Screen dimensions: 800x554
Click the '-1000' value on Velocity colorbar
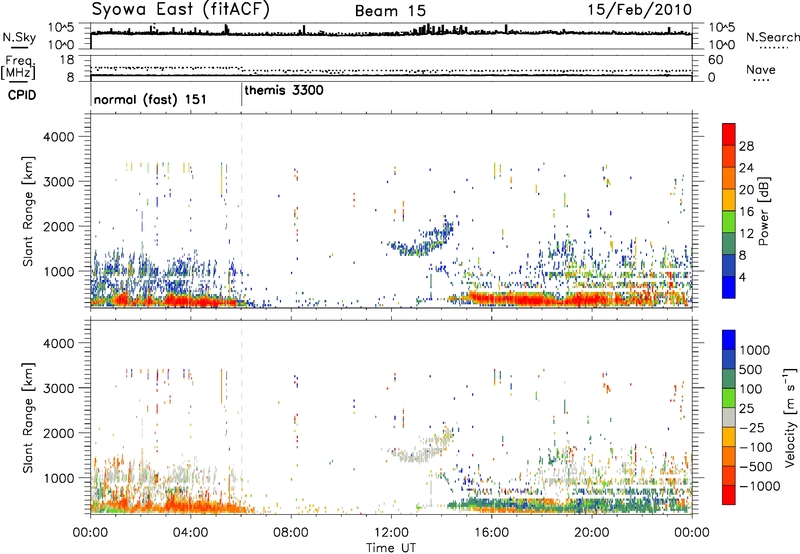click(760, 486)
